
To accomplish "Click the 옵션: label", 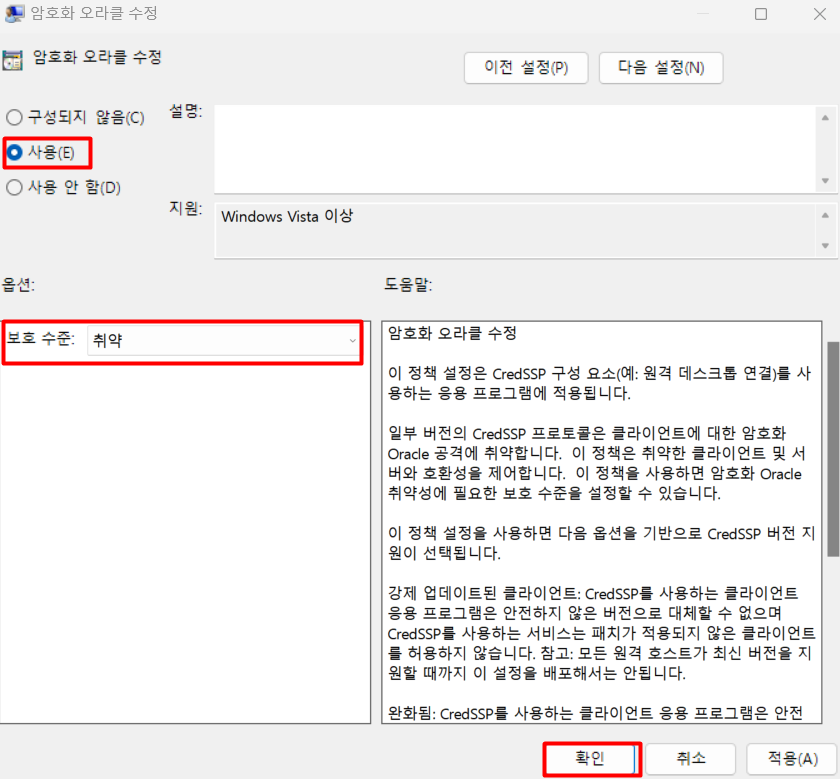I will click(x=18, y=284).
